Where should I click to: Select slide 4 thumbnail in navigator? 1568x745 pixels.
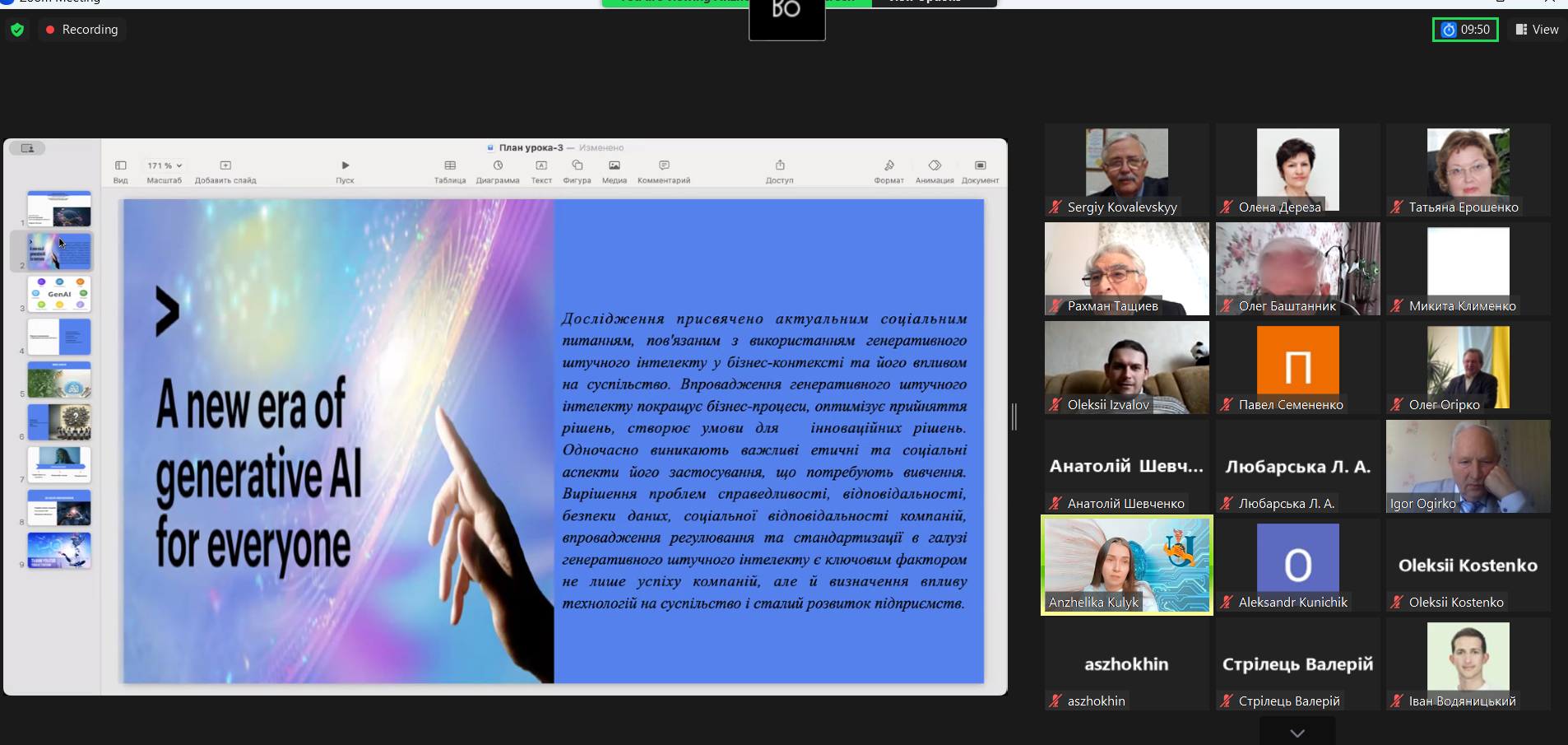(x=59, y=338)
